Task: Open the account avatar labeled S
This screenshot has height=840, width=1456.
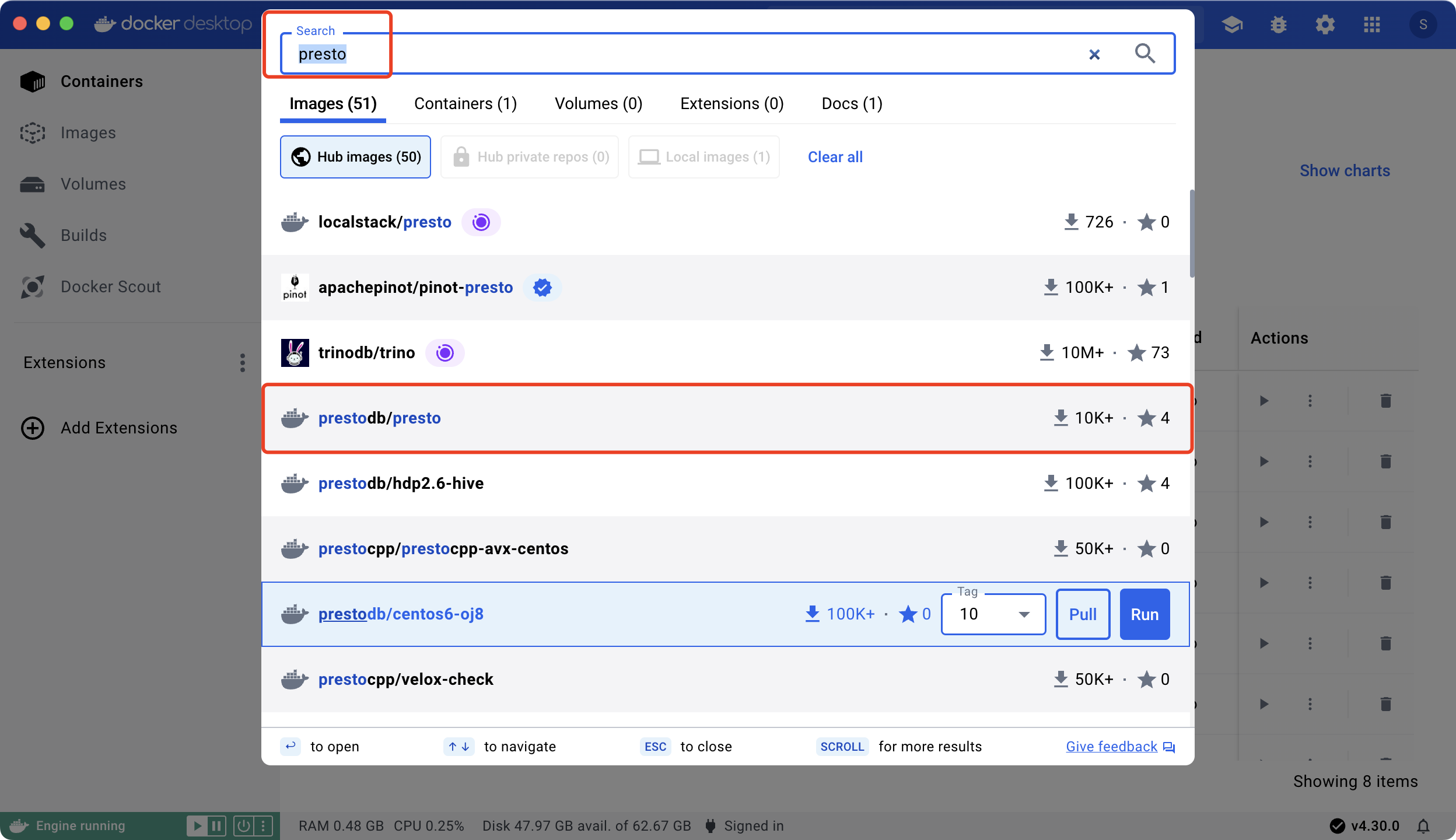Action: 1423,24
